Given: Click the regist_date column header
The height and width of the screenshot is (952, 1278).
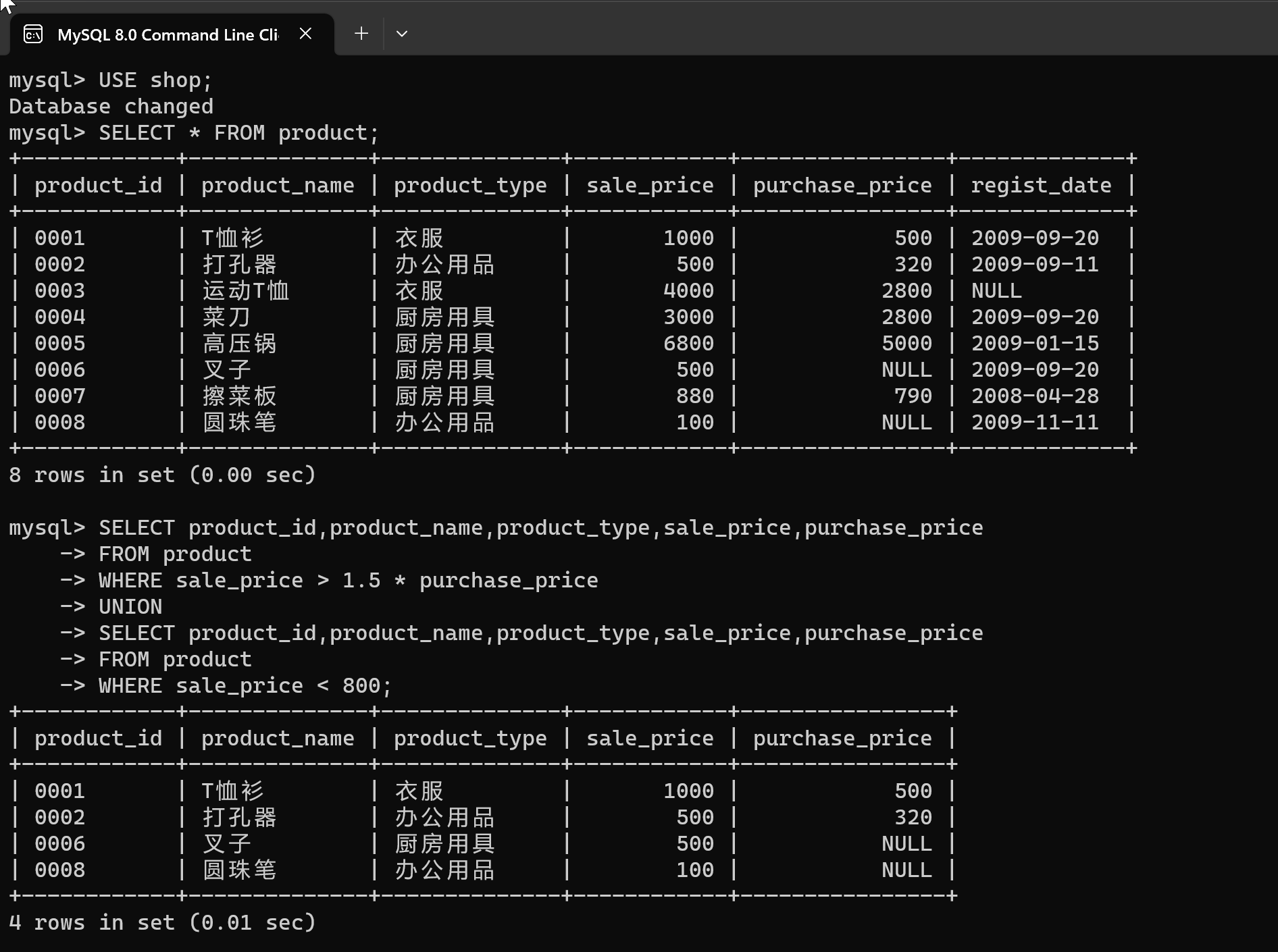Looking at the screenshot, I should tap(1041, 186).
